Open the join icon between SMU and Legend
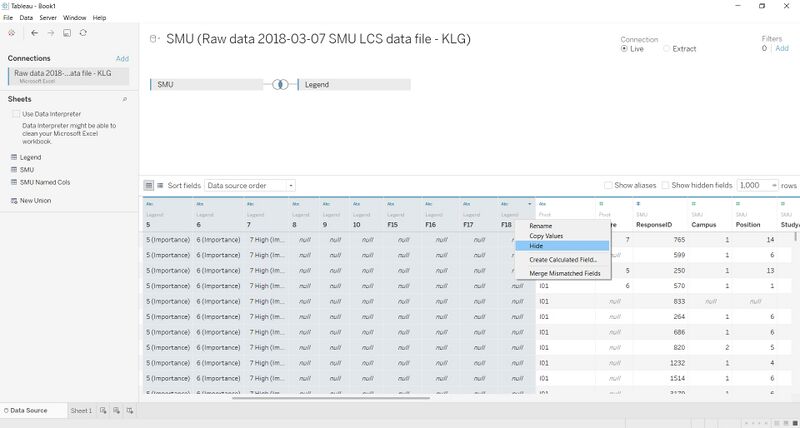800x428 pixels. point(280,85)
